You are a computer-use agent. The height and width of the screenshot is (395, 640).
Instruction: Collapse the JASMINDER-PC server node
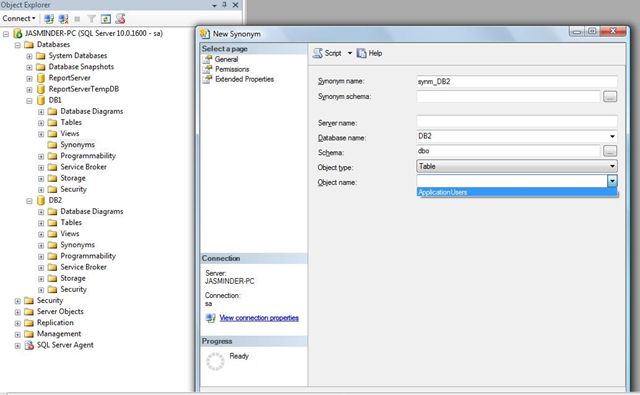click(6, 34)
